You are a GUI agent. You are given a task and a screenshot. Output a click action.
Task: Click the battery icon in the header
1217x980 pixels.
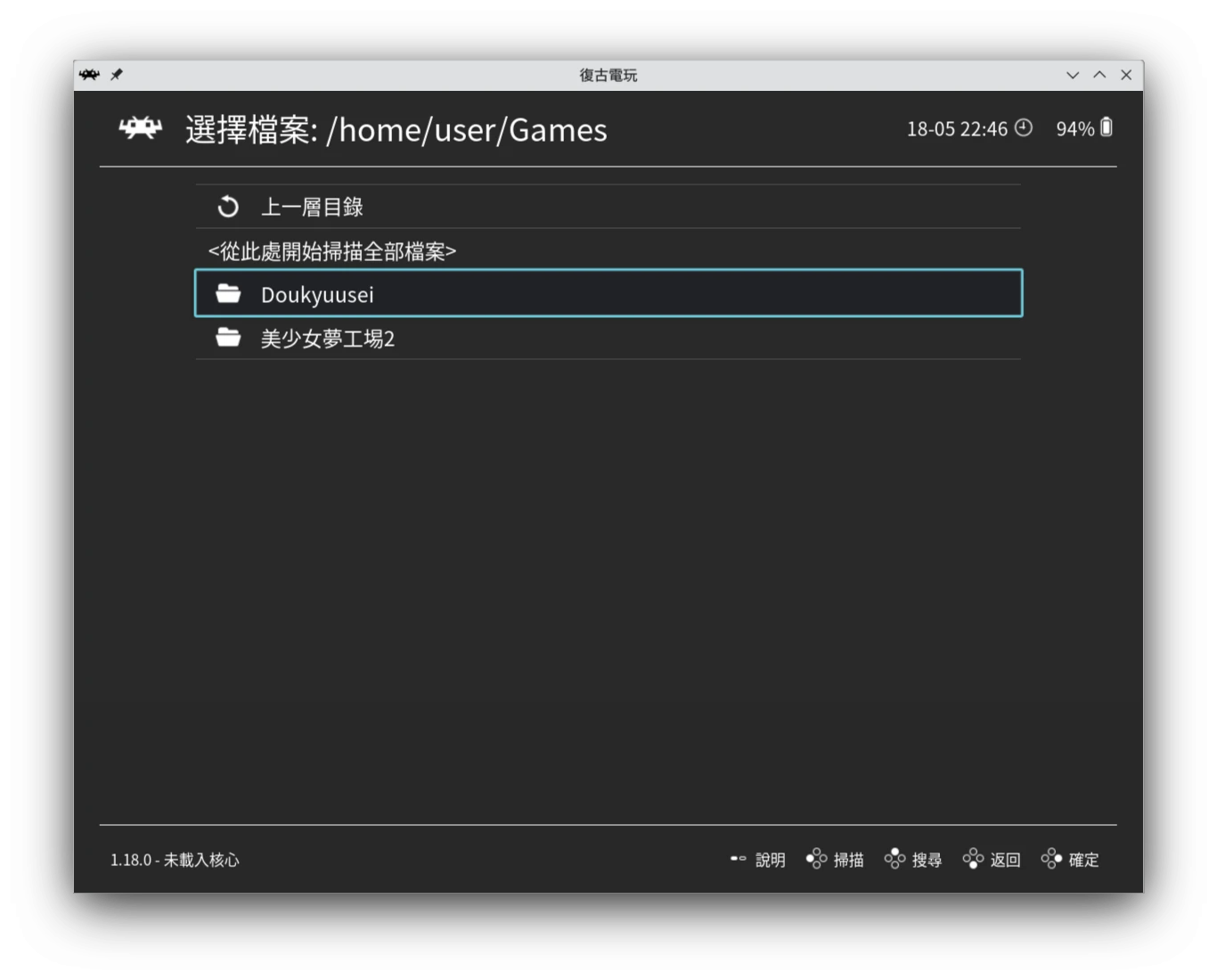(1107, 128)
